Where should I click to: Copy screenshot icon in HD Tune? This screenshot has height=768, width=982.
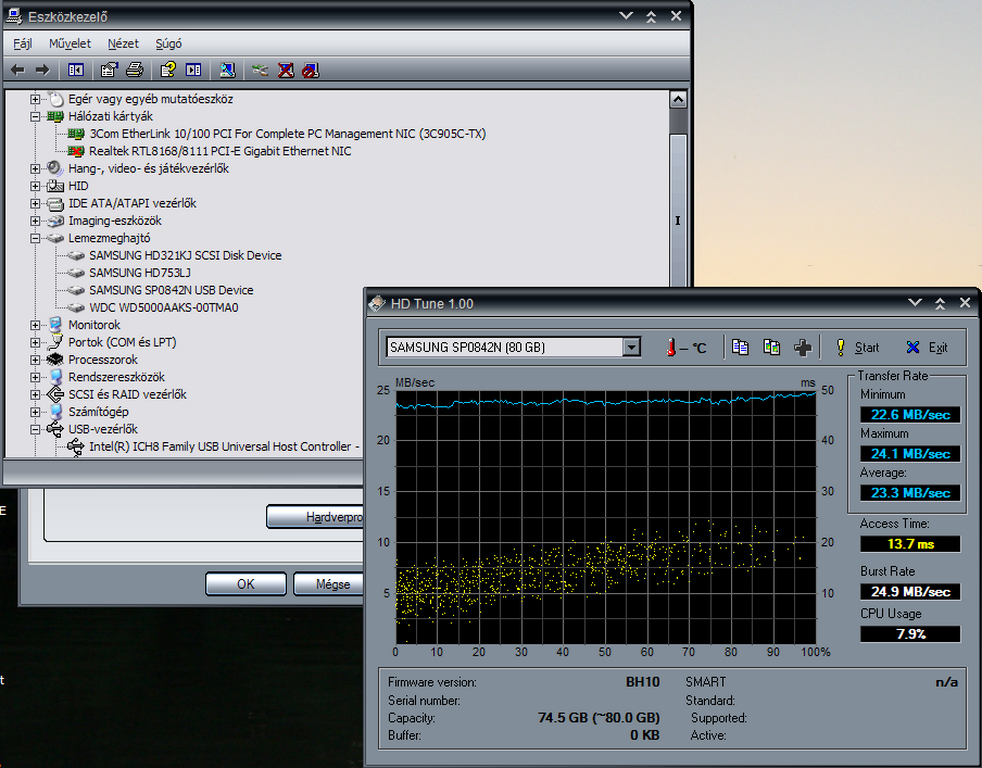click(x=772, y=347)
